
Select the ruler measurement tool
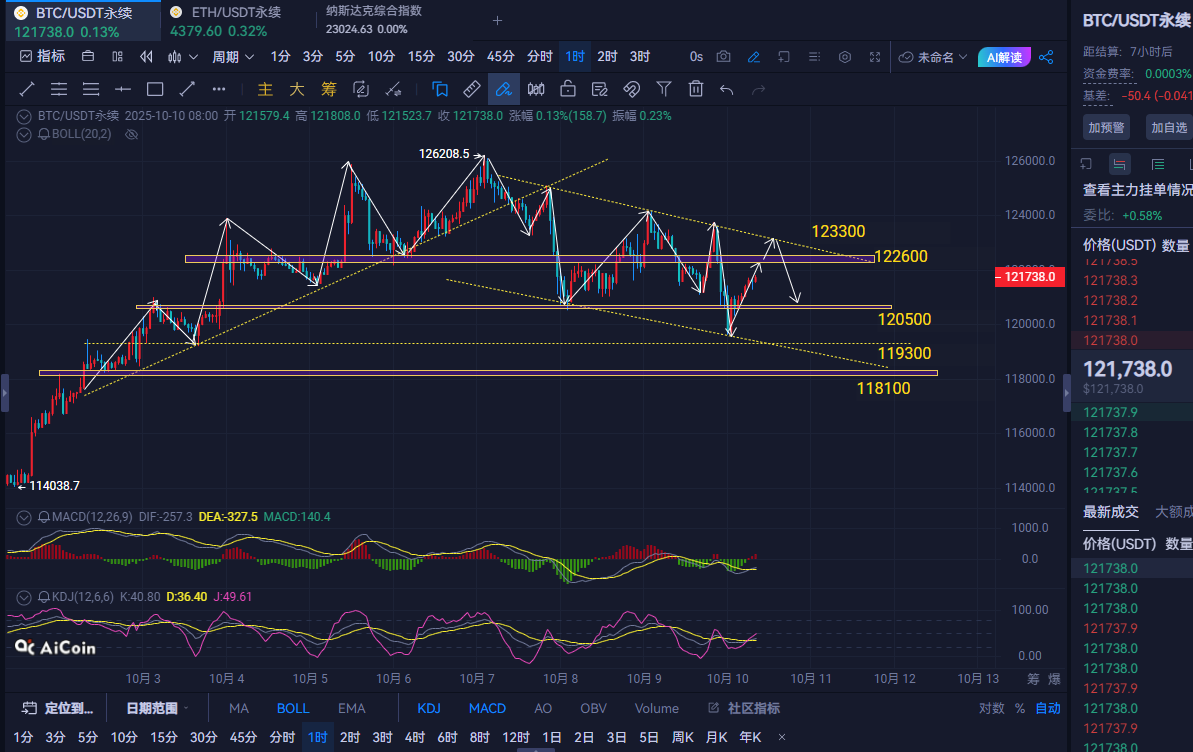472,89
